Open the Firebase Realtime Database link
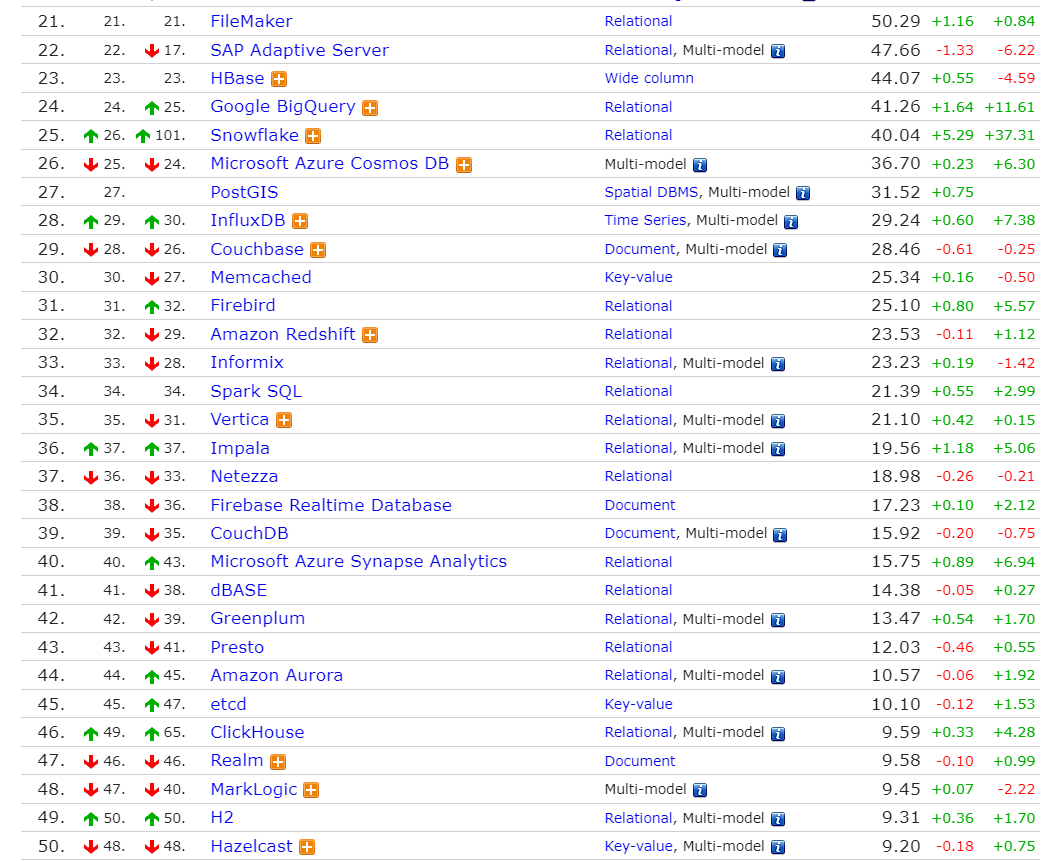Screen dimensions: 1052x861 click(331, 505)
